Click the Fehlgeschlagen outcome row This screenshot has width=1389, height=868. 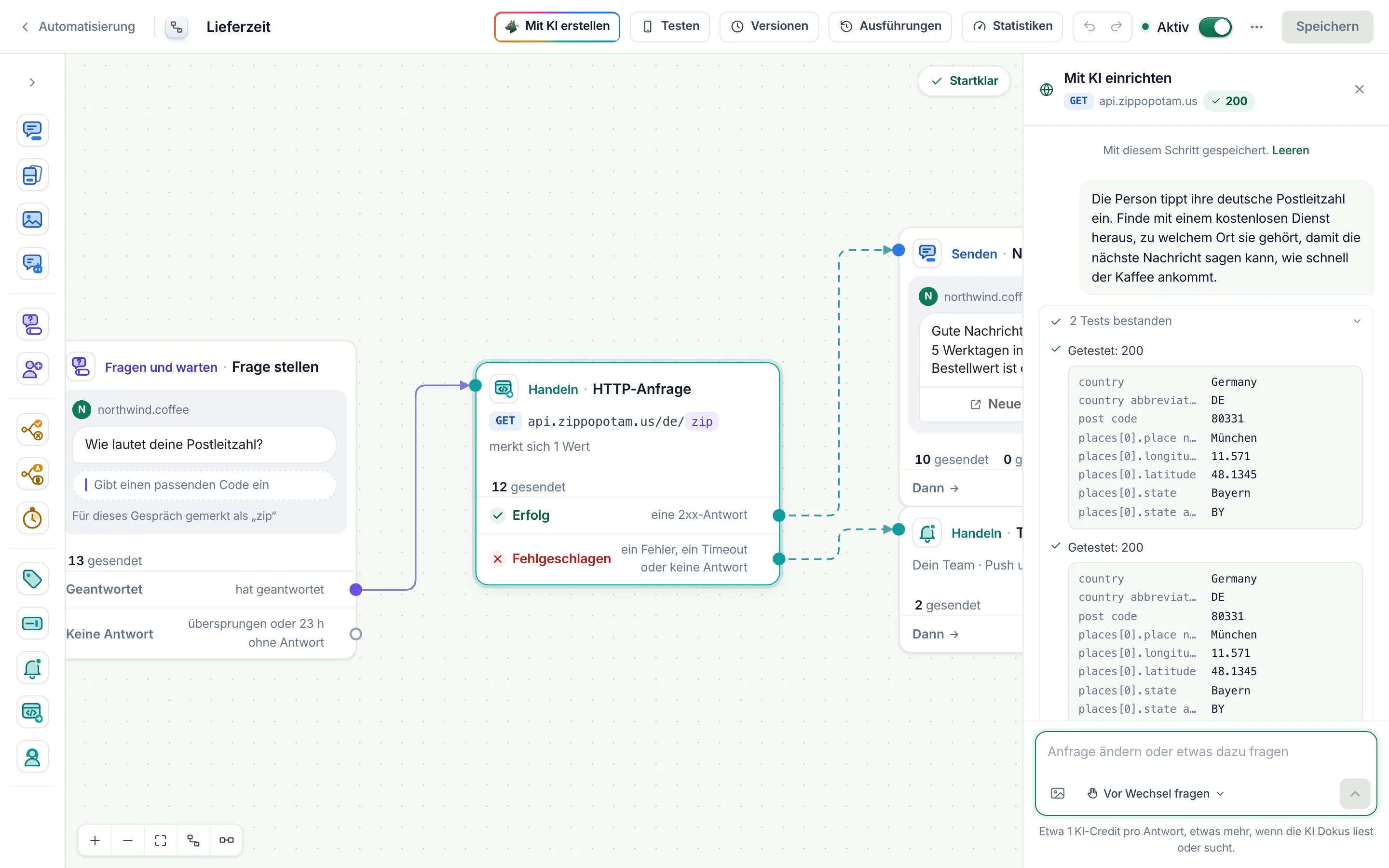[627, 558]
